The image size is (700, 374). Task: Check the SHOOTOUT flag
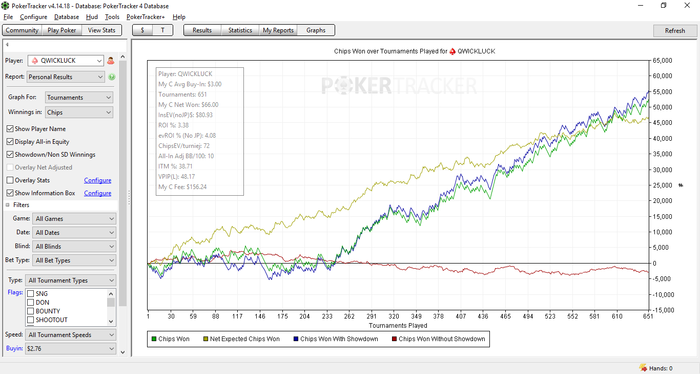30,320
